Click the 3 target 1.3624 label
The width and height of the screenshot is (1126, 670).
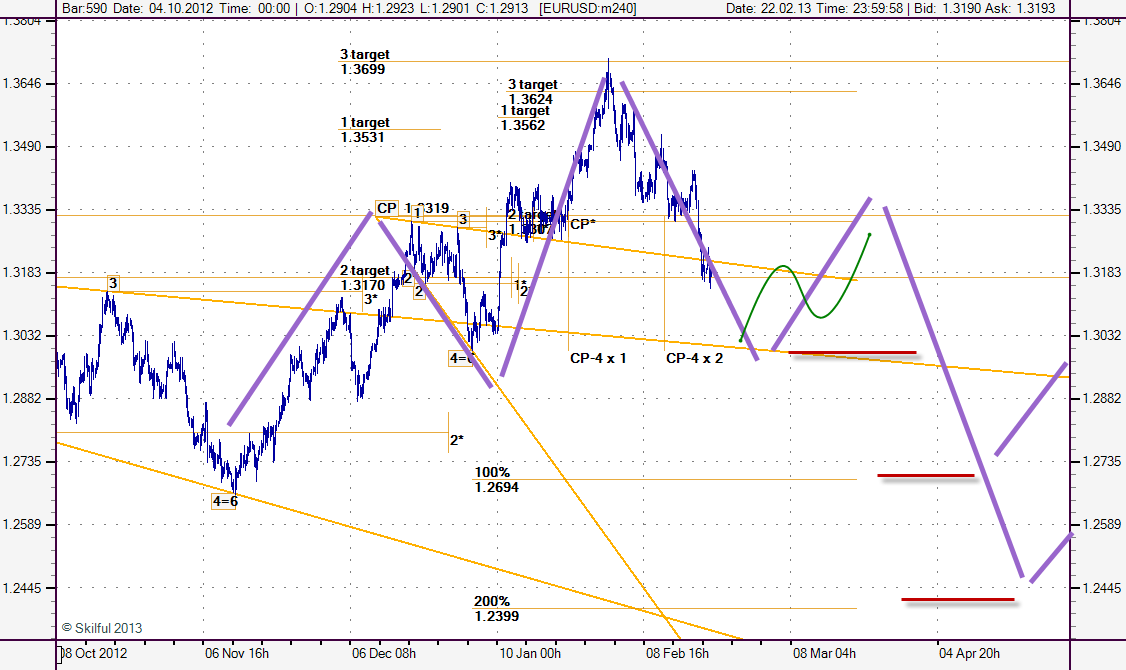tap(532, 92)
